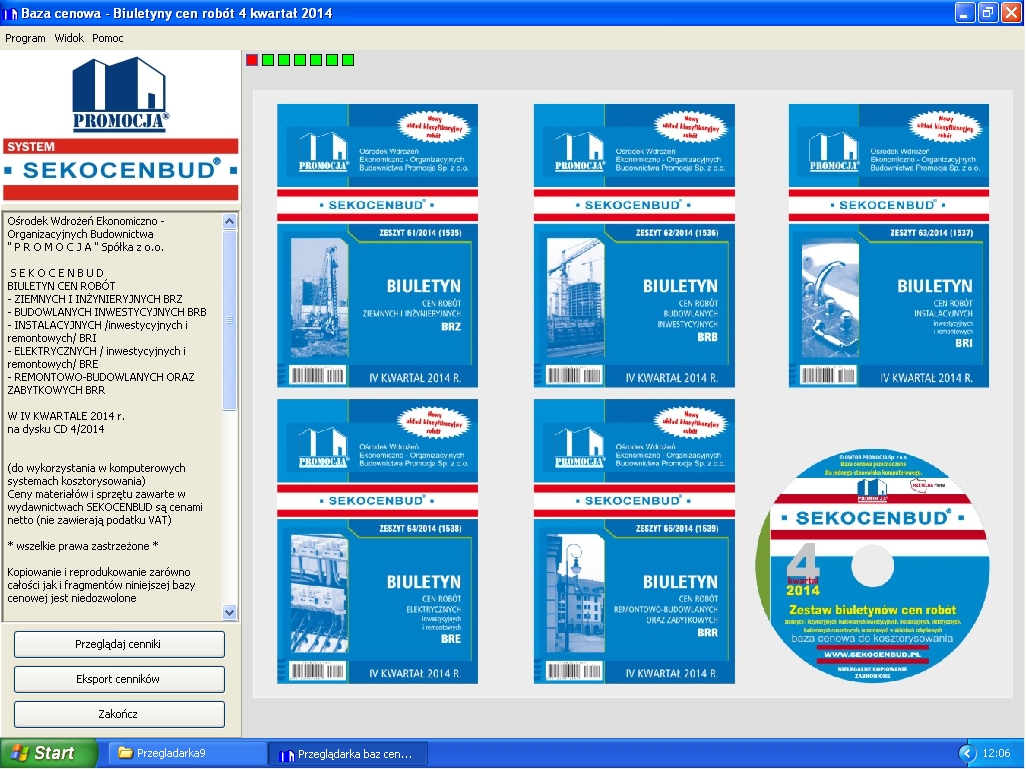The image size is (1026, 769).
Task: Select the first green square indicator
Action: tap(268, 60)
